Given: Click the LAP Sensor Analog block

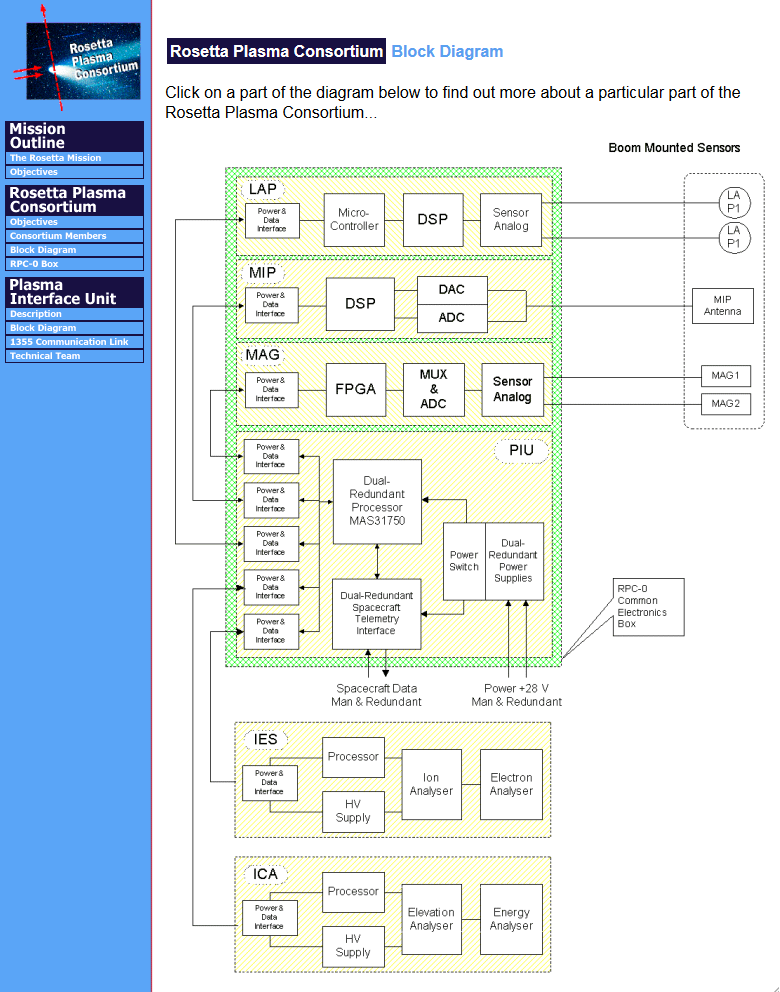Looking at the screenshot, I should pyautogui.click(x=511, y=220).
